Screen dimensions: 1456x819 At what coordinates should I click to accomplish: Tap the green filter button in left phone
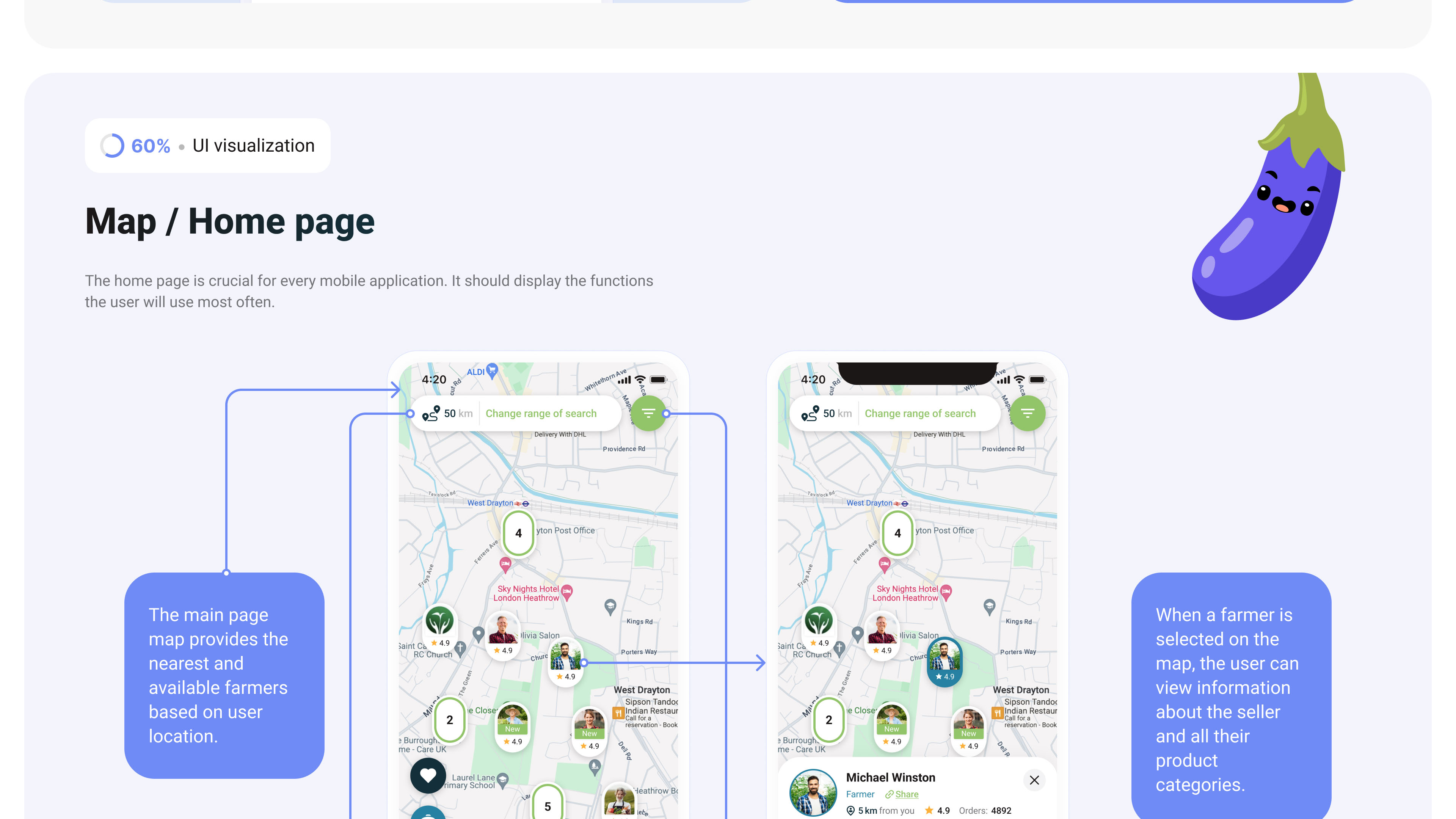click(648, 414)
